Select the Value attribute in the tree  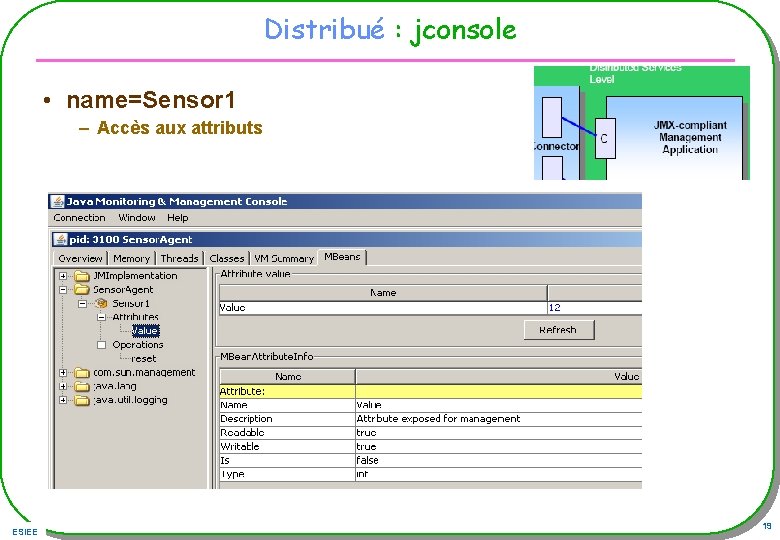145,331
